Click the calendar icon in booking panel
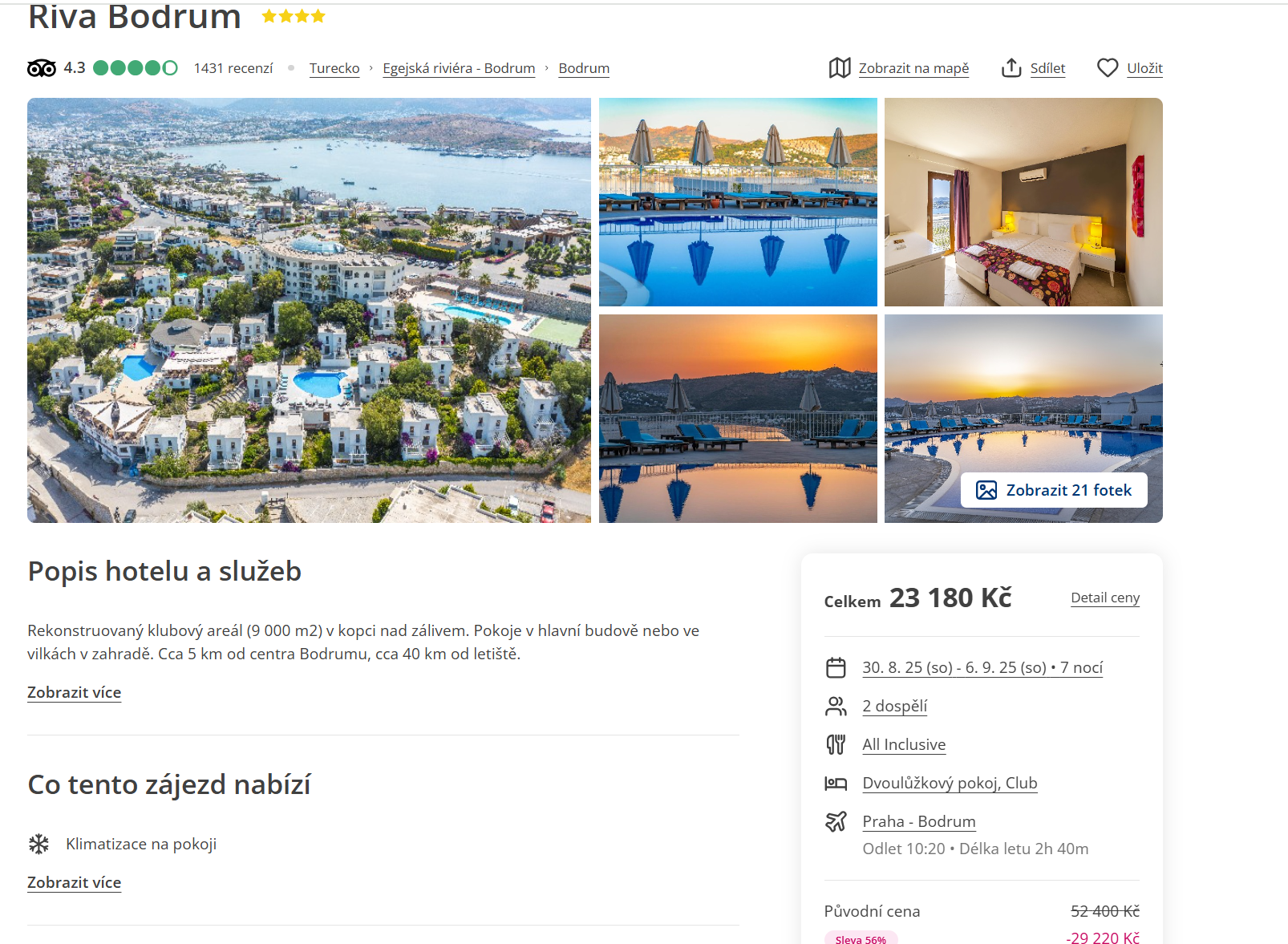Screen dimensions: 1288x944 (x=836, y=667)
